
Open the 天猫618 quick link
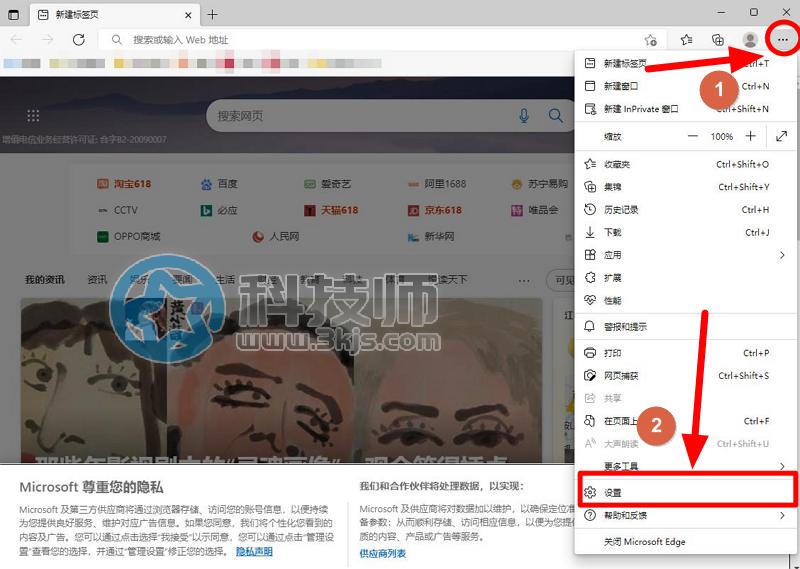pyautogui.click(x=331, y=210)
